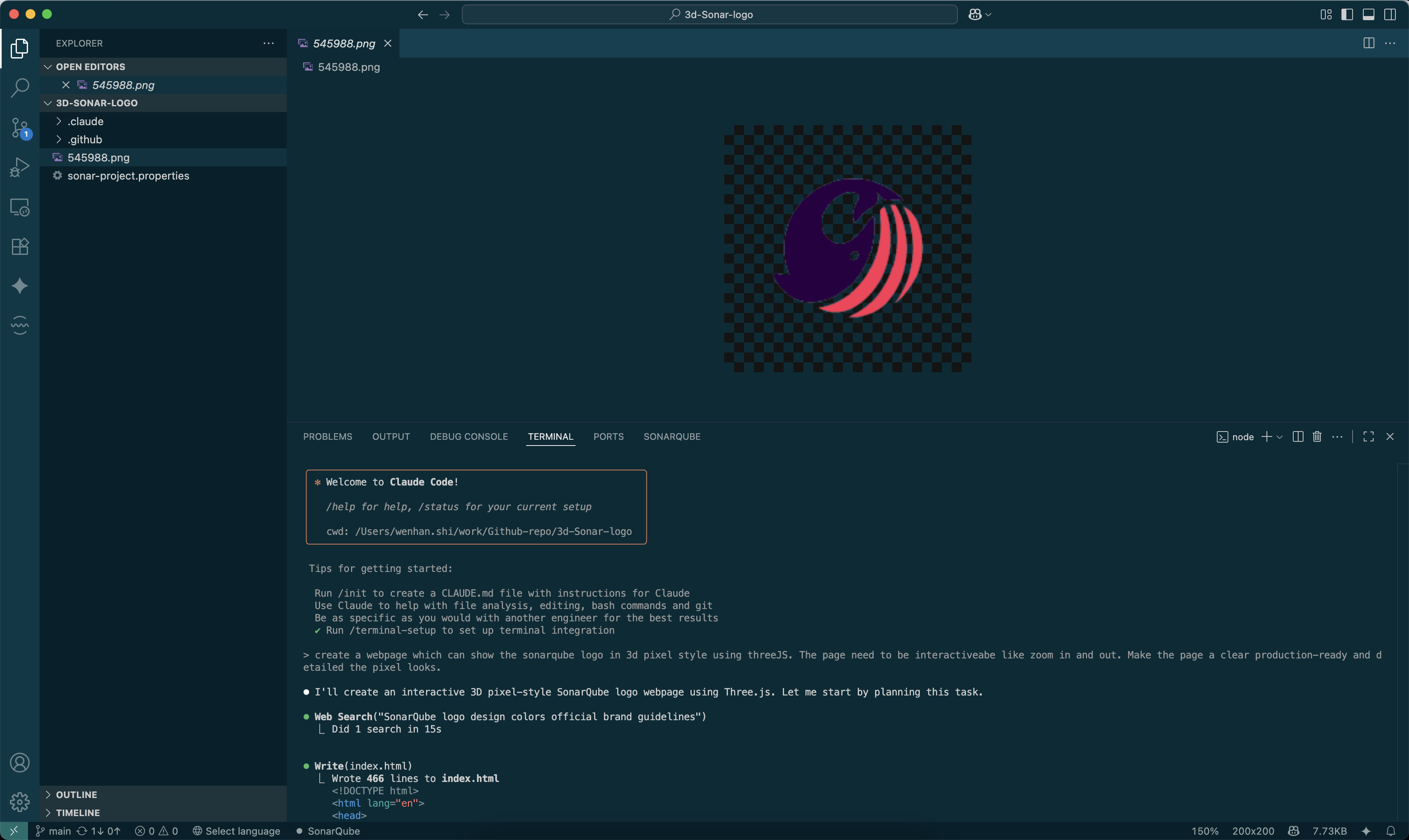1409x840 pixels.
Task: Switch to the PROBLEMS tab
Action: coord(328,436)
